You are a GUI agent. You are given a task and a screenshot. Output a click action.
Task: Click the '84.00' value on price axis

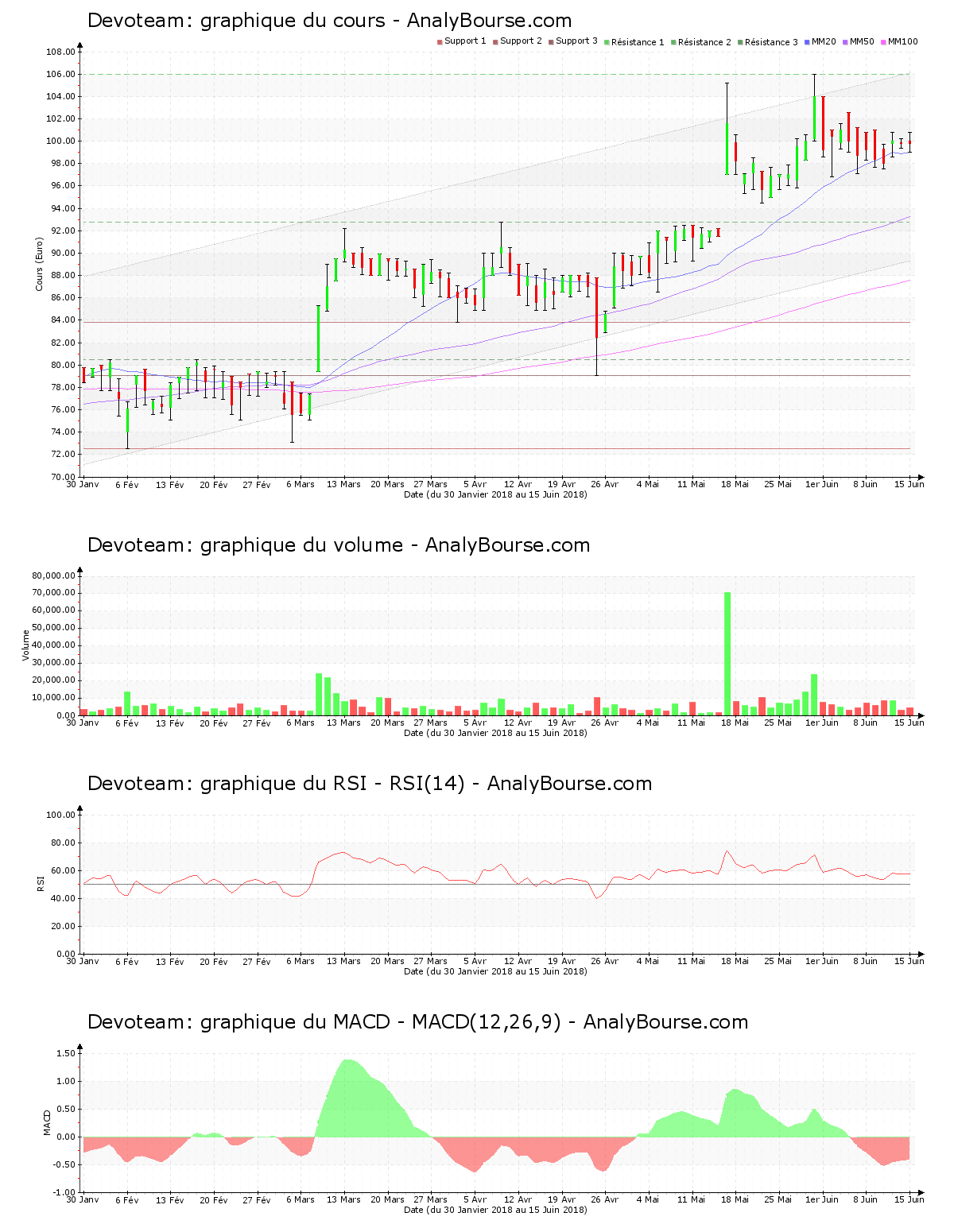click(64, 320)
